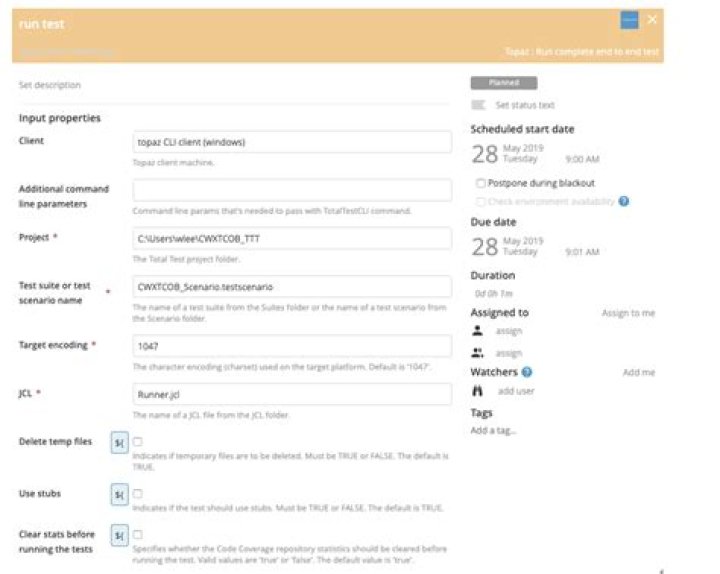The width and height of the screenshot is (720, 574).
Task: Click the variable icon beside Use stubs
Action: (119, 495)
